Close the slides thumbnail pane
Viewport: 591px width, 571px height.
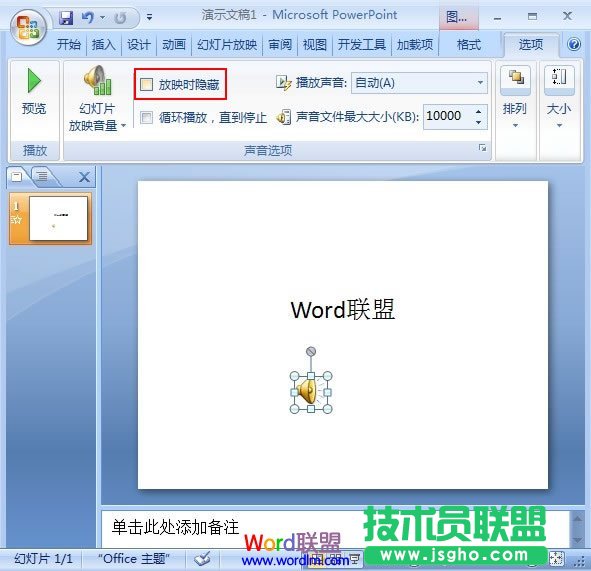tap(84, 177)
